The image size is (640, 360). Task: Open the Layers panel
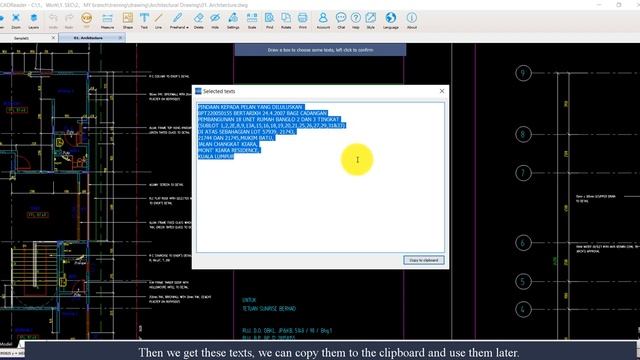[34, 20]
